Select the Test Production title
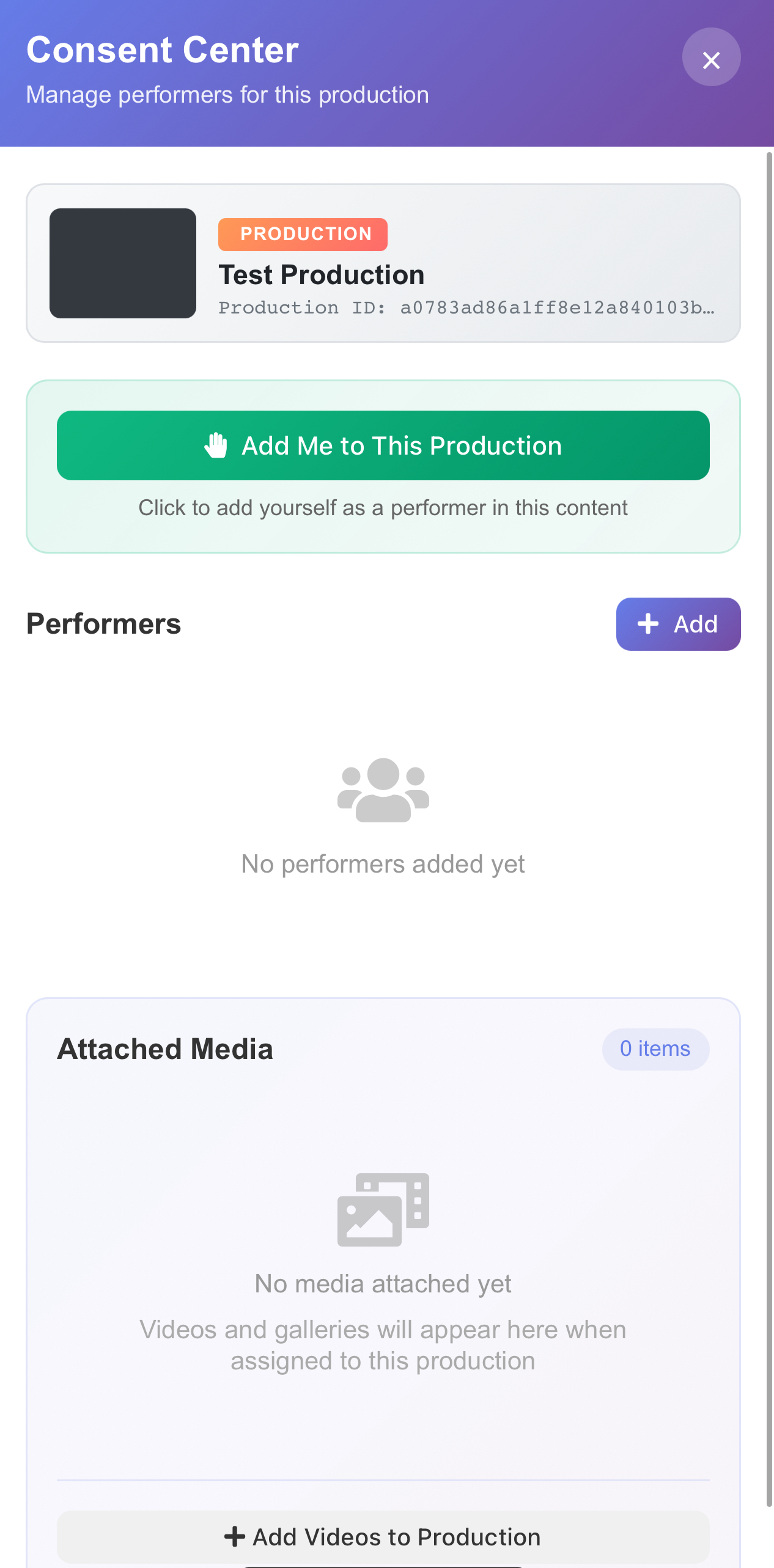This screenshot has width=774, height=1568. pyautogui.click(x=322, y=275)
